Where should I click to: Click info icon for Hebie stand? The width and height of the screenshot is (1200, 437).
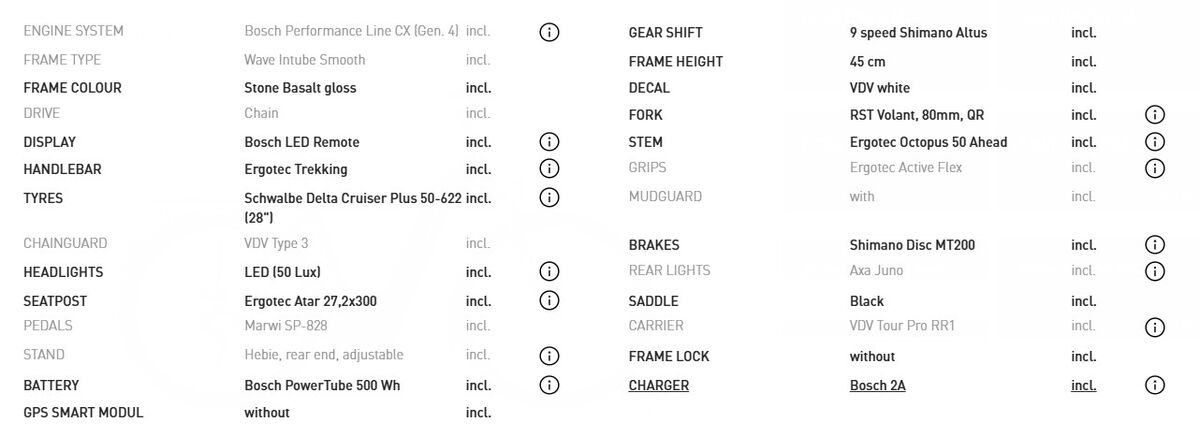(x=549, y=356)
